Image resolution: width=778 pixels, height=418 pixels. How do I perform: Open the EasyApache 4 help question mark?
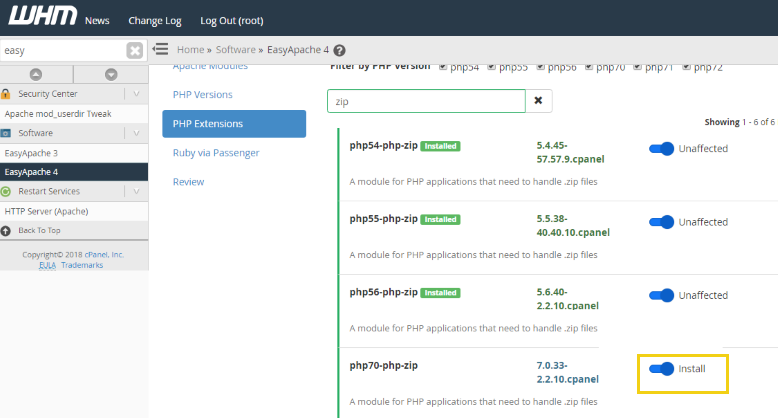tap(339, 50)
